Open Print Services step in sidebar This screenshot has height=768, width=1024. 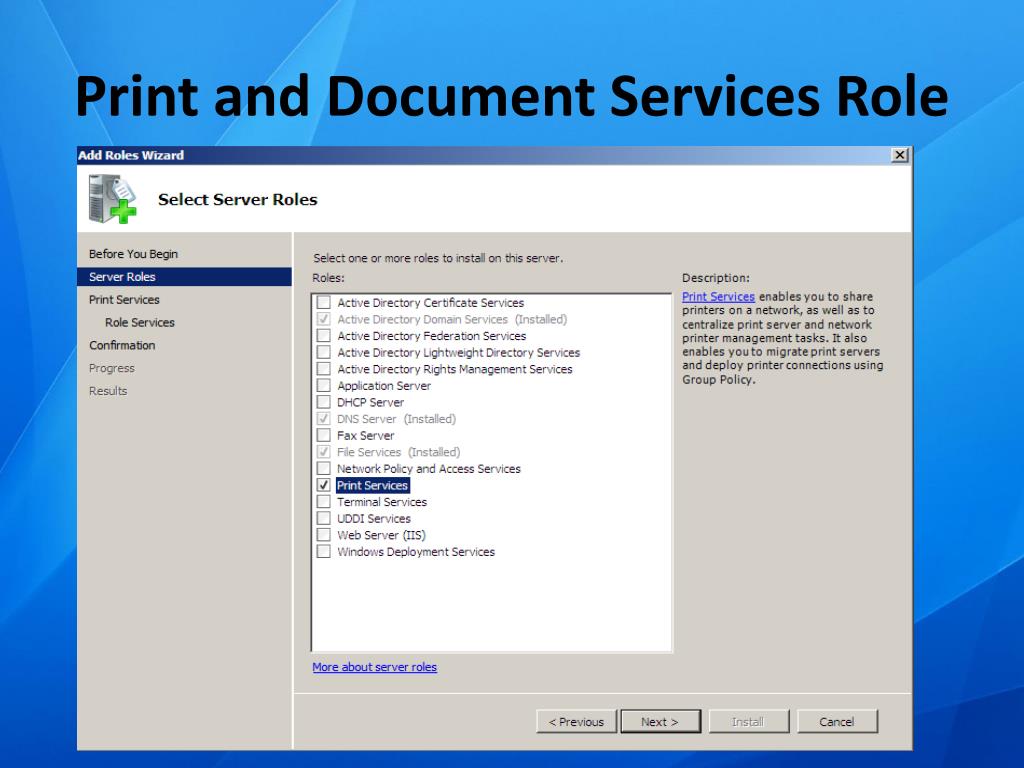pos(124,299)
